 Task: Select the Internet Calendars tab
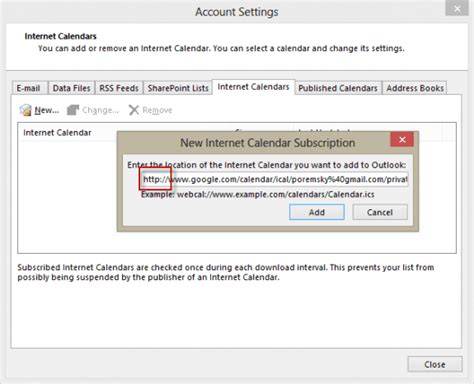(253, 87)
